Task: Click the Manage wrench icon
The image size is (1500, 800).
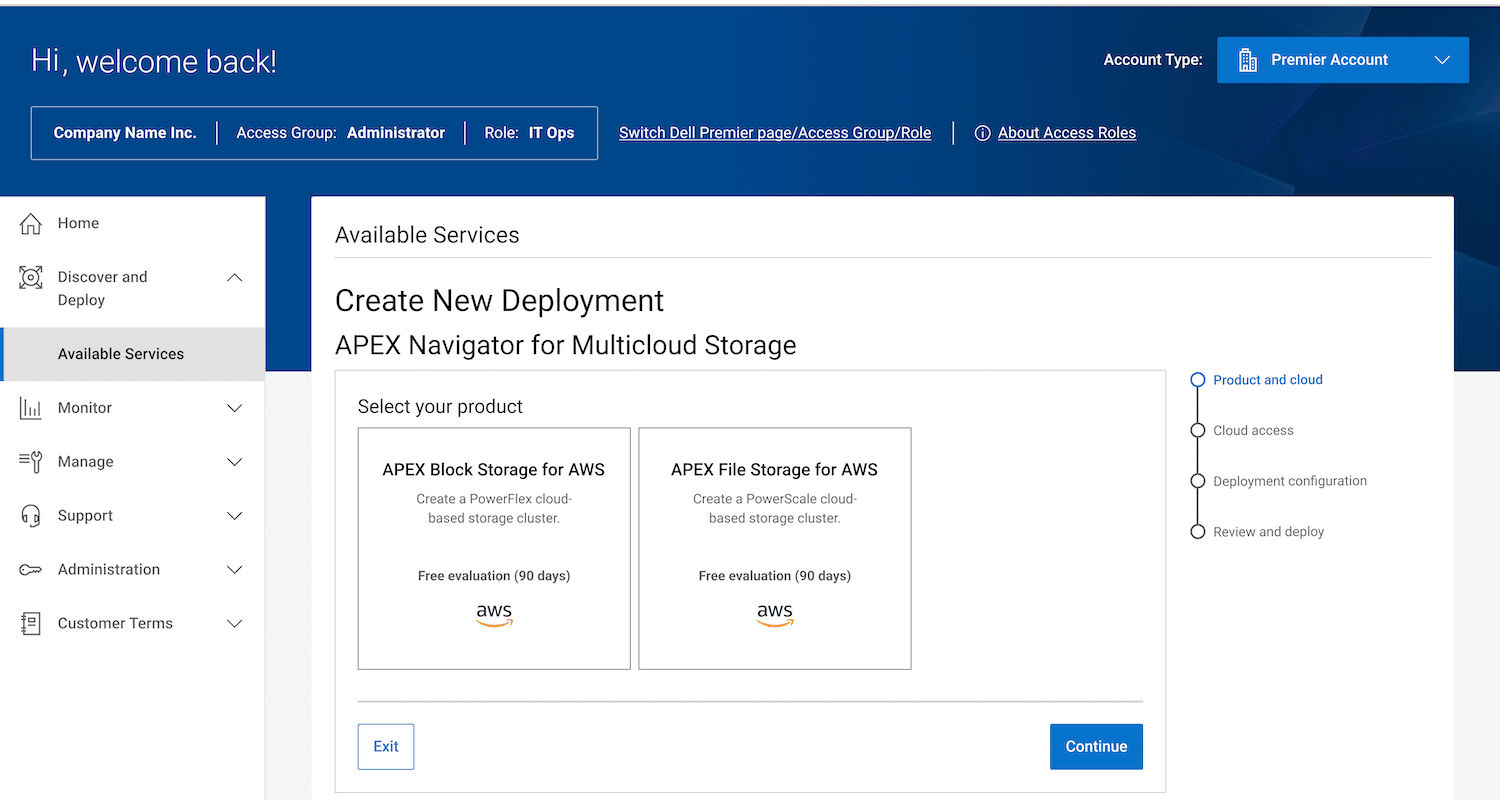Action: point(31,462)
